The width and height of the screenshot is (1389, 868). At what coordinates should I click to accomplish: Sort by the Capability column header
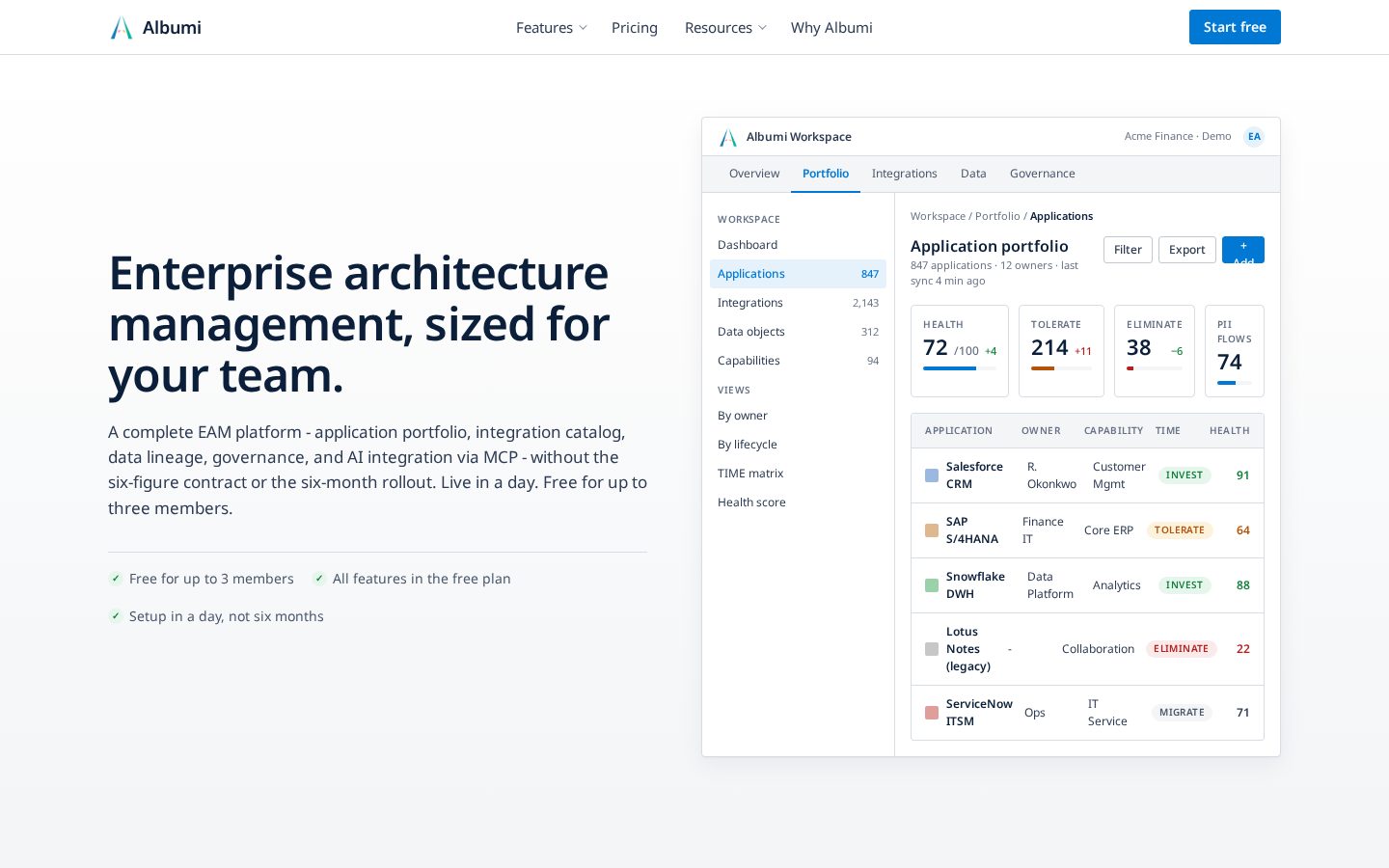pyautogui.click(x=1113, y=431)
